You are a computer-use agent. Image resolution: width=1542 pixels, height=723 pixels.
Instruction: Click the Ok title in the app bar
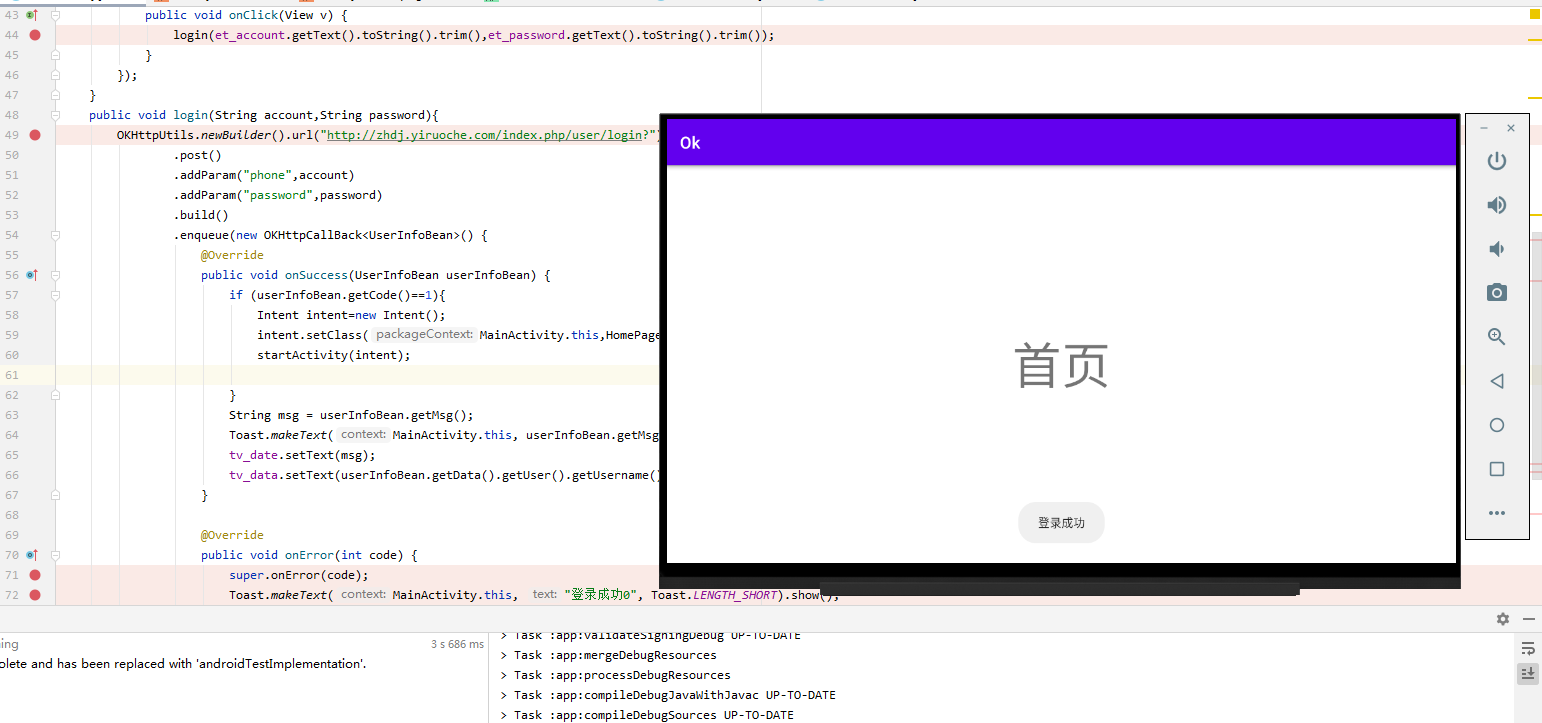690,143
